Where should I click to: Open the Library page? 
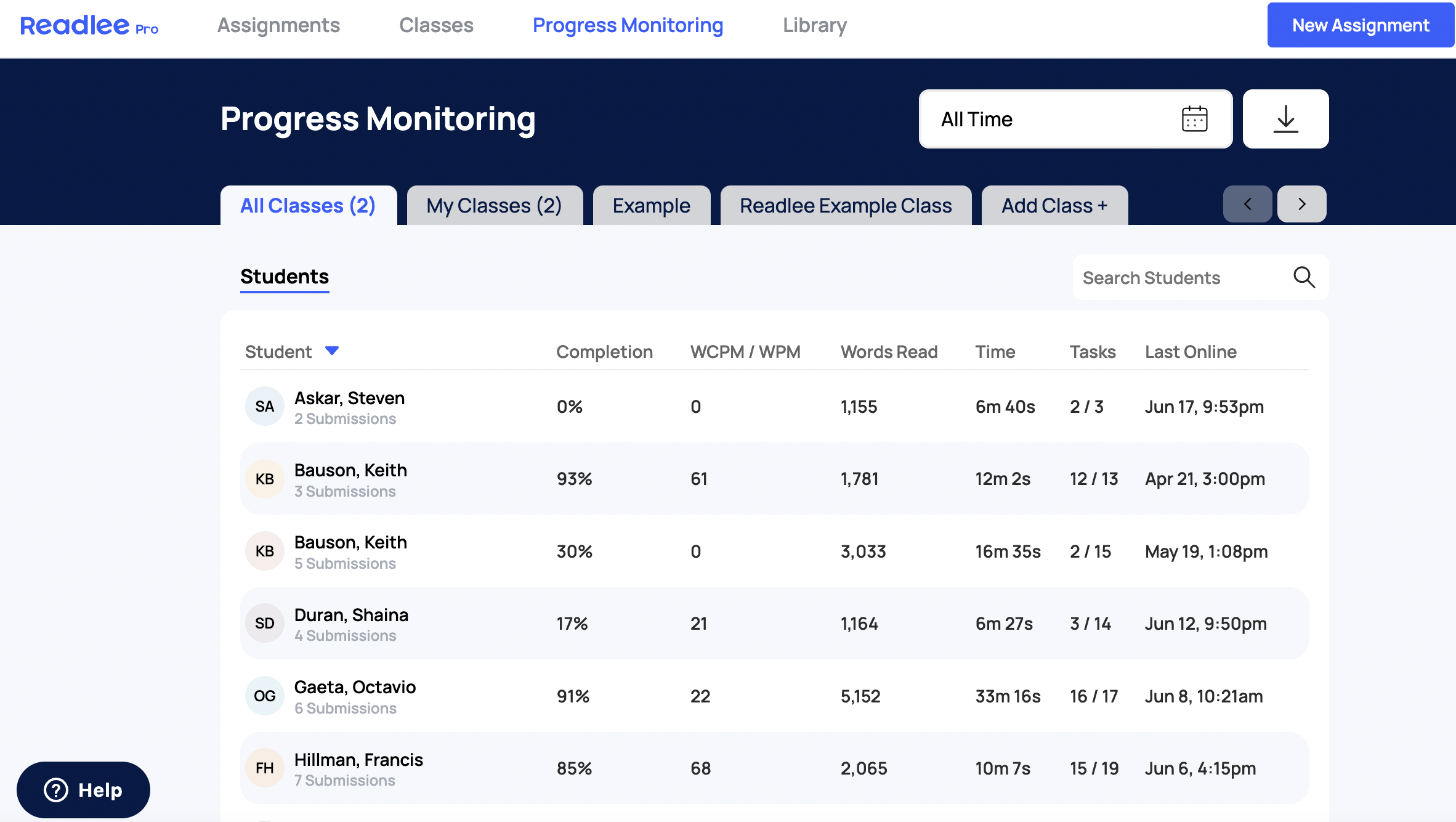[815, 25]
